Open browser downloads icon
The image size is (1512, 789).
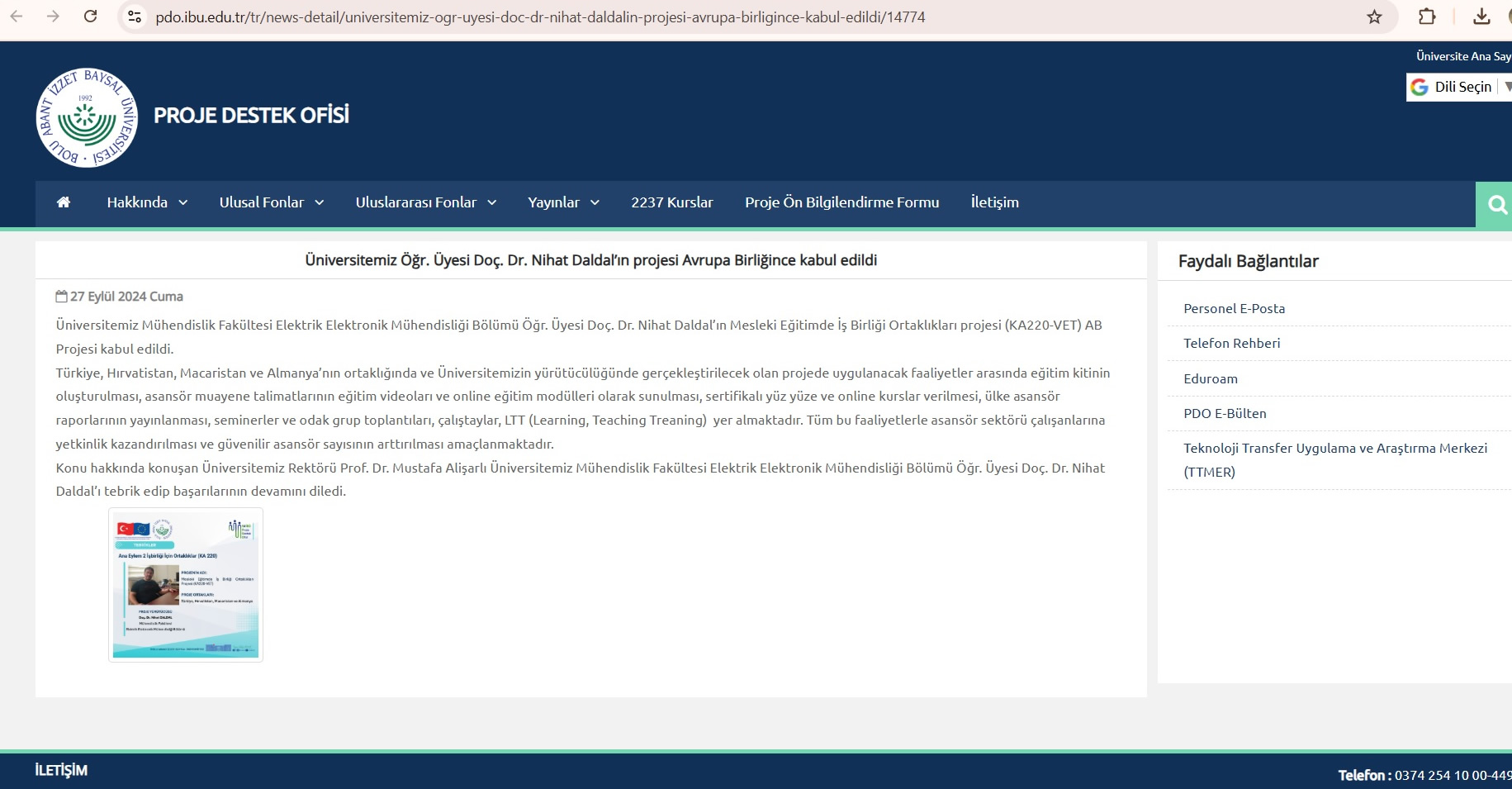(1481, 17)
